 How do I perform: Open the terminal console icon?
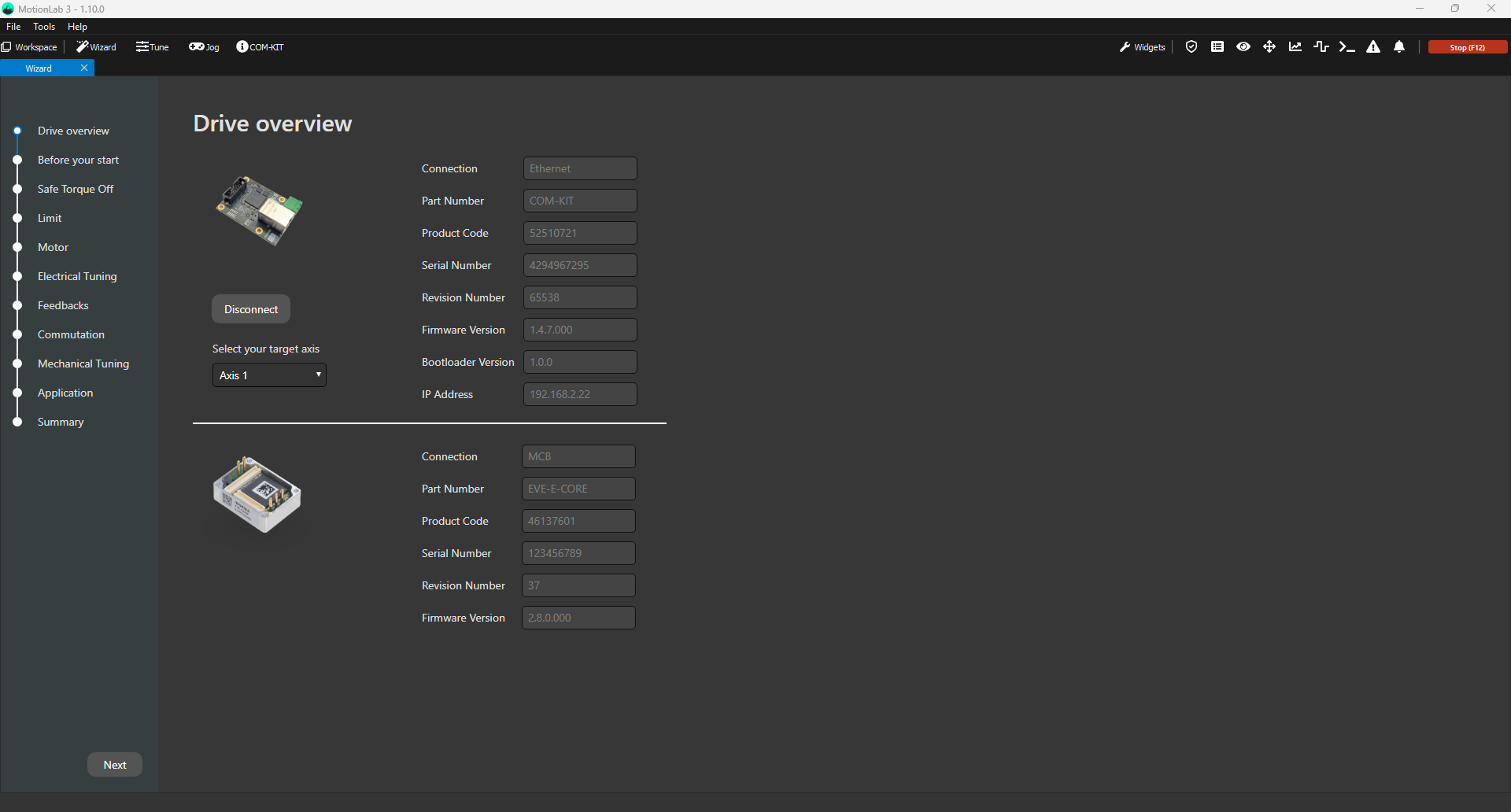(x=1347, y=47)
